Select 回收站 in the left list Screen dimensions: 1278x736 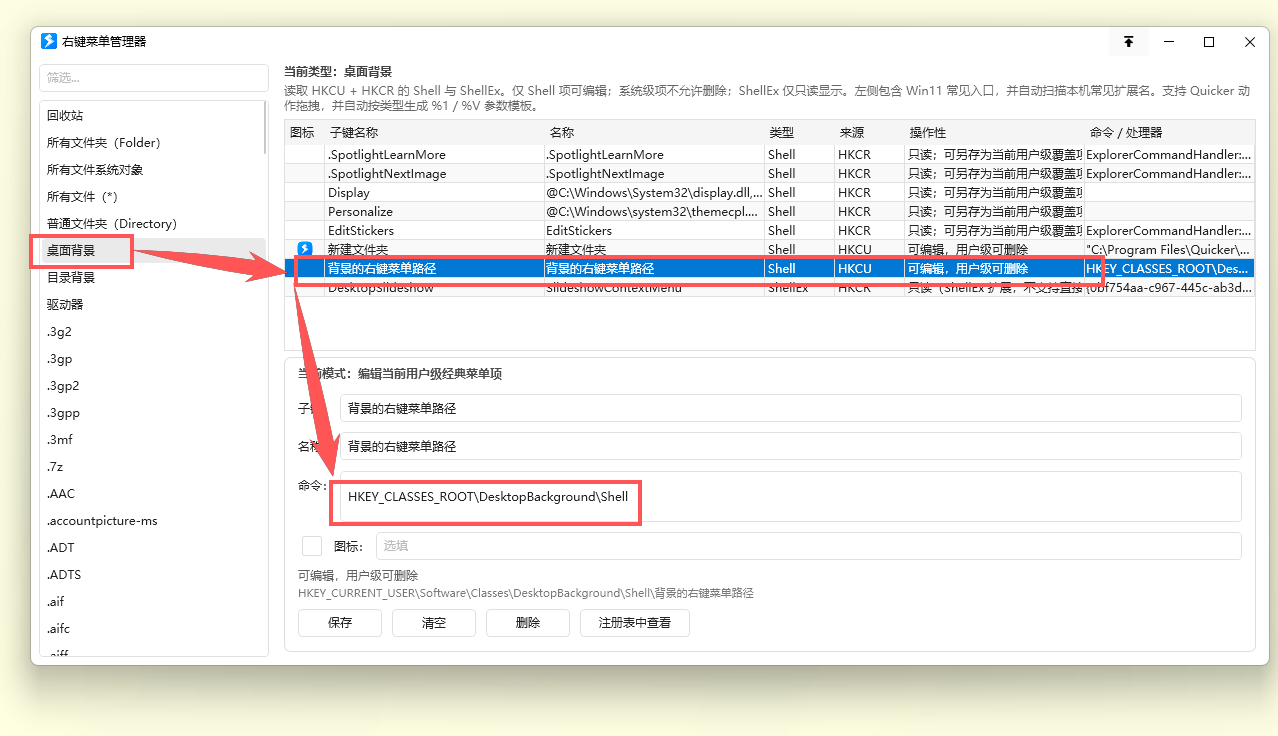tap(65, 116)
